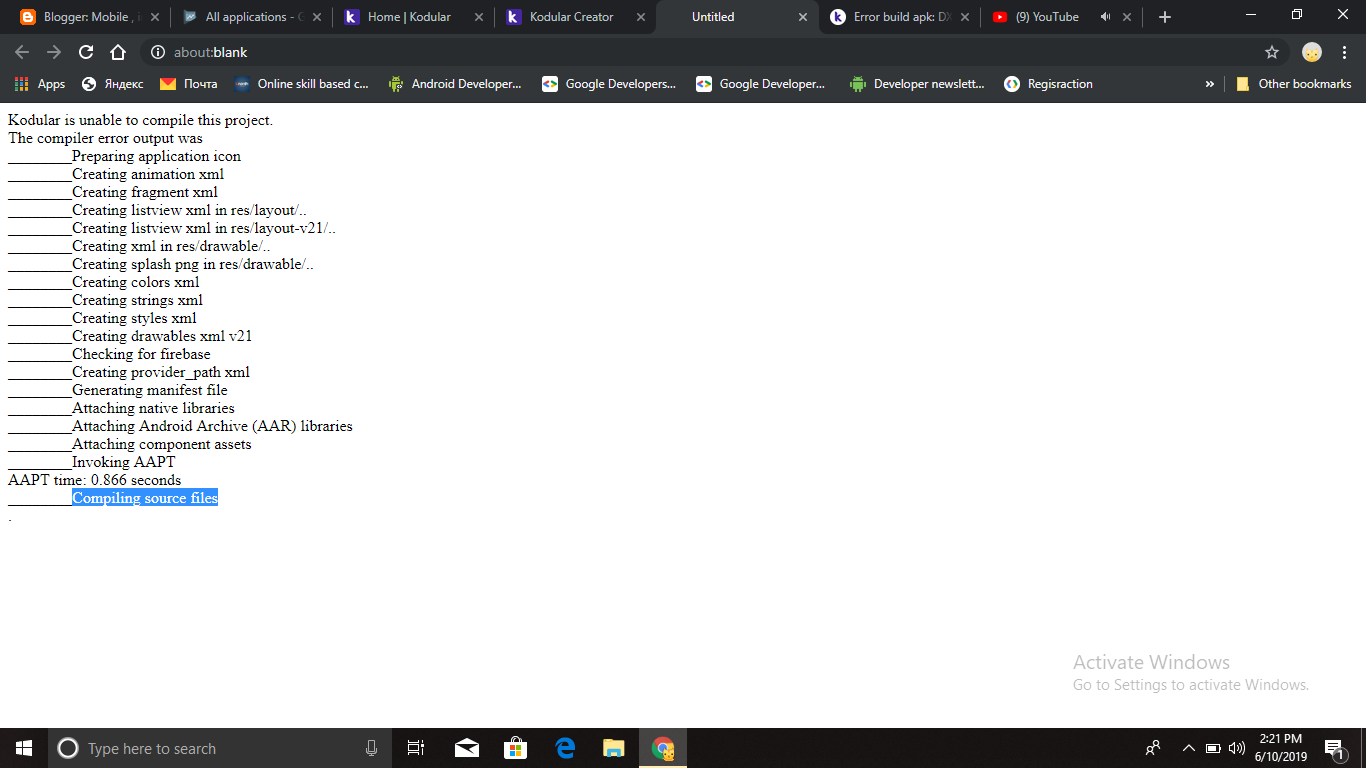Switch to the Blogger tab
The image size is (1366, 768).
tap(90, 17)
